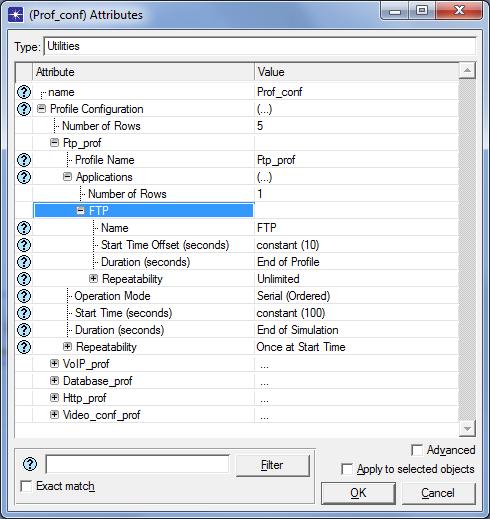Open help icon beside the filter field
The height and width of the screenshot is (519, 490).
pos(30,464)
